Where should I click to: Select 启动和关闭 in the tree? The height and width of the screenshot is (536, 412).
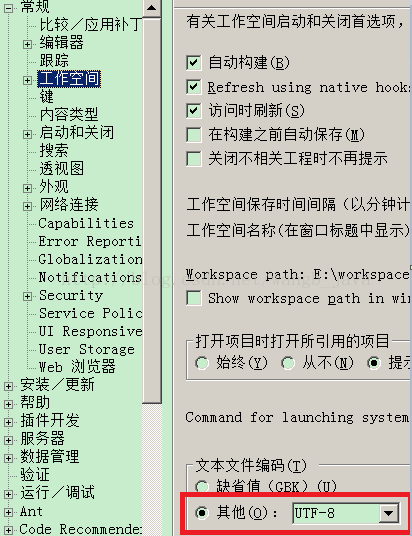pyautogui.click(x=77, y=133)
